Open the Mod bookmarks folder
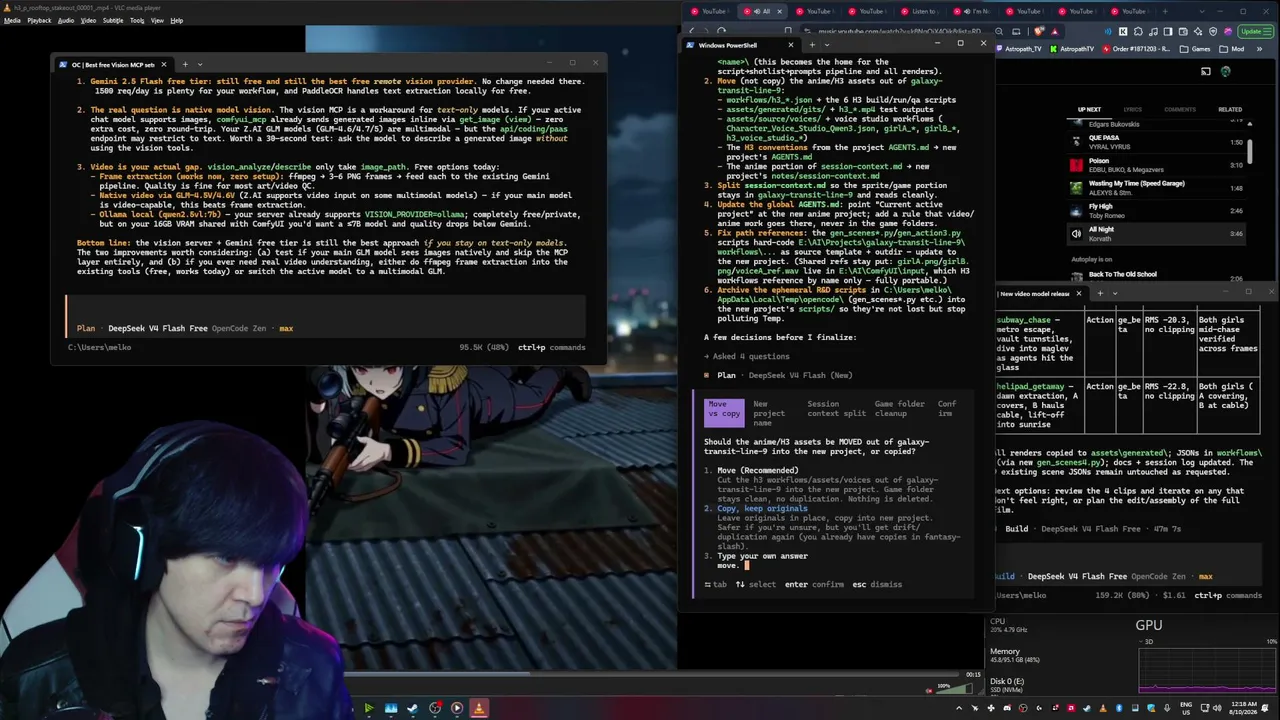The width and height of the screenshot is (1280, 720). click(1233, 49)
